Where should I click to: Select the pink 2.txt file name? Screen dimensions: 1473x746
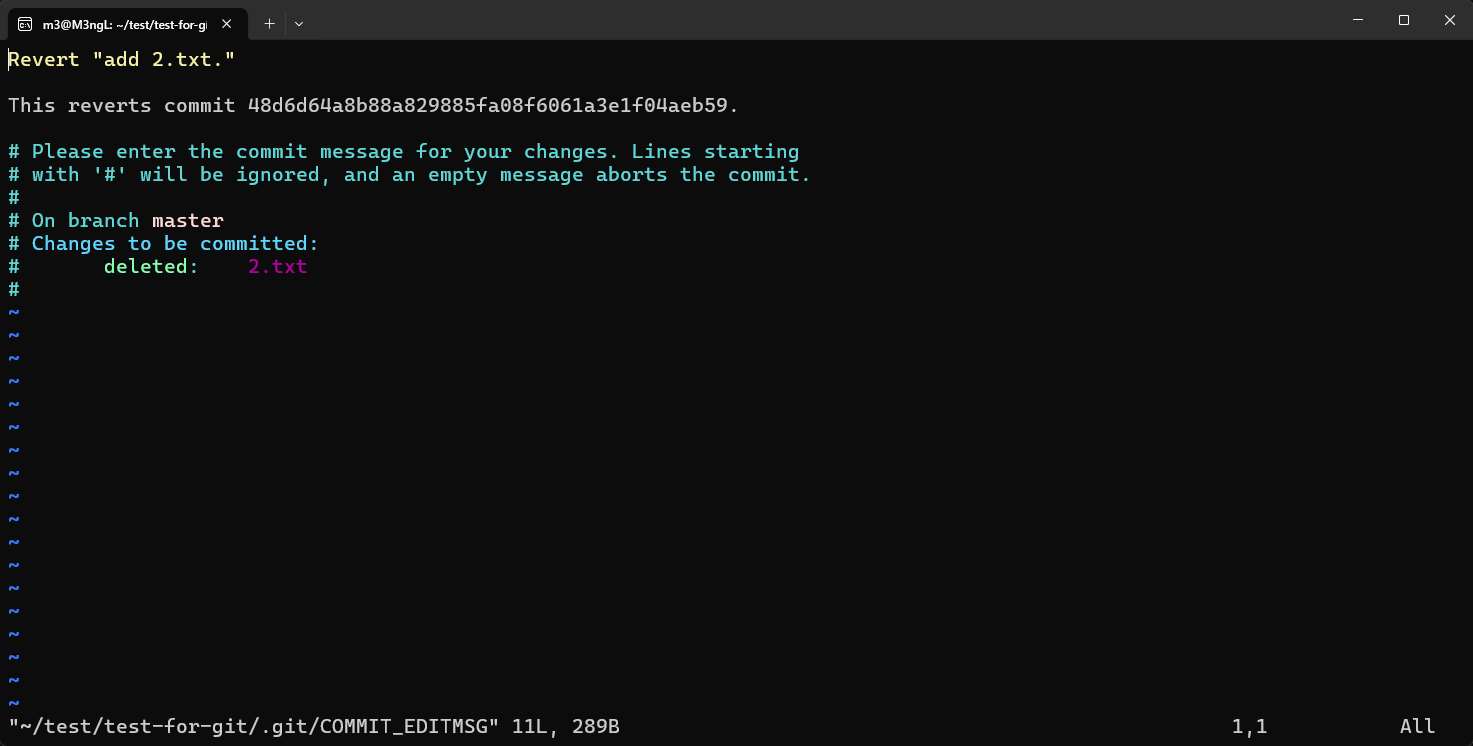point(277,266)
